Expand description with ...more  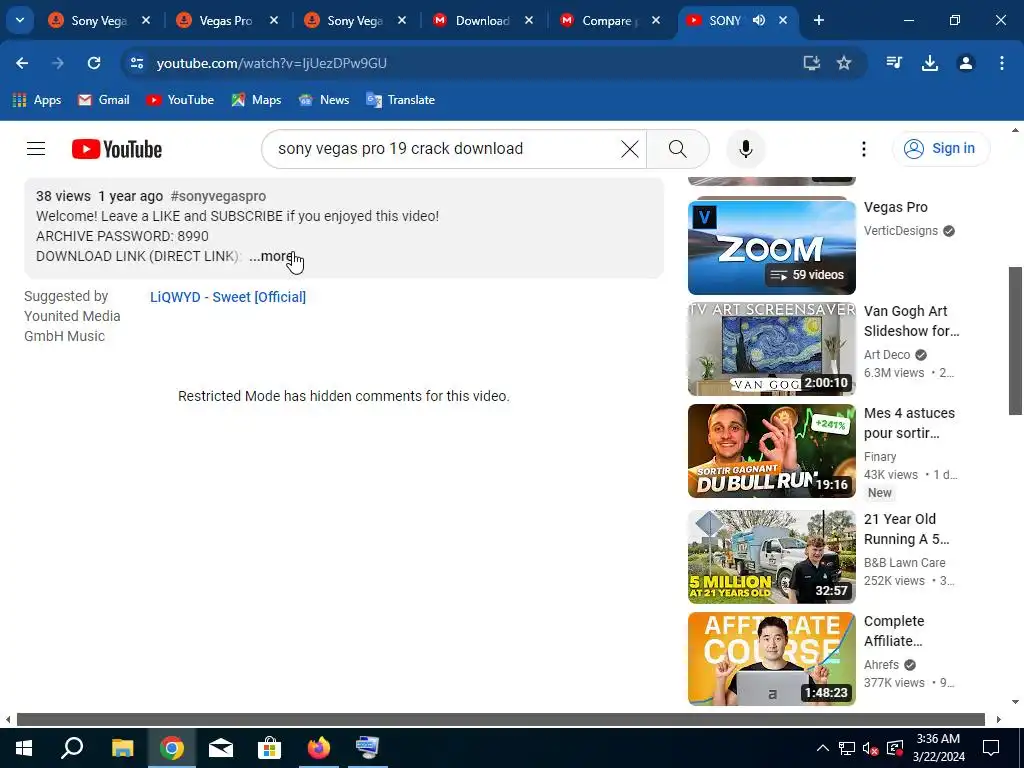pos(272,256)
